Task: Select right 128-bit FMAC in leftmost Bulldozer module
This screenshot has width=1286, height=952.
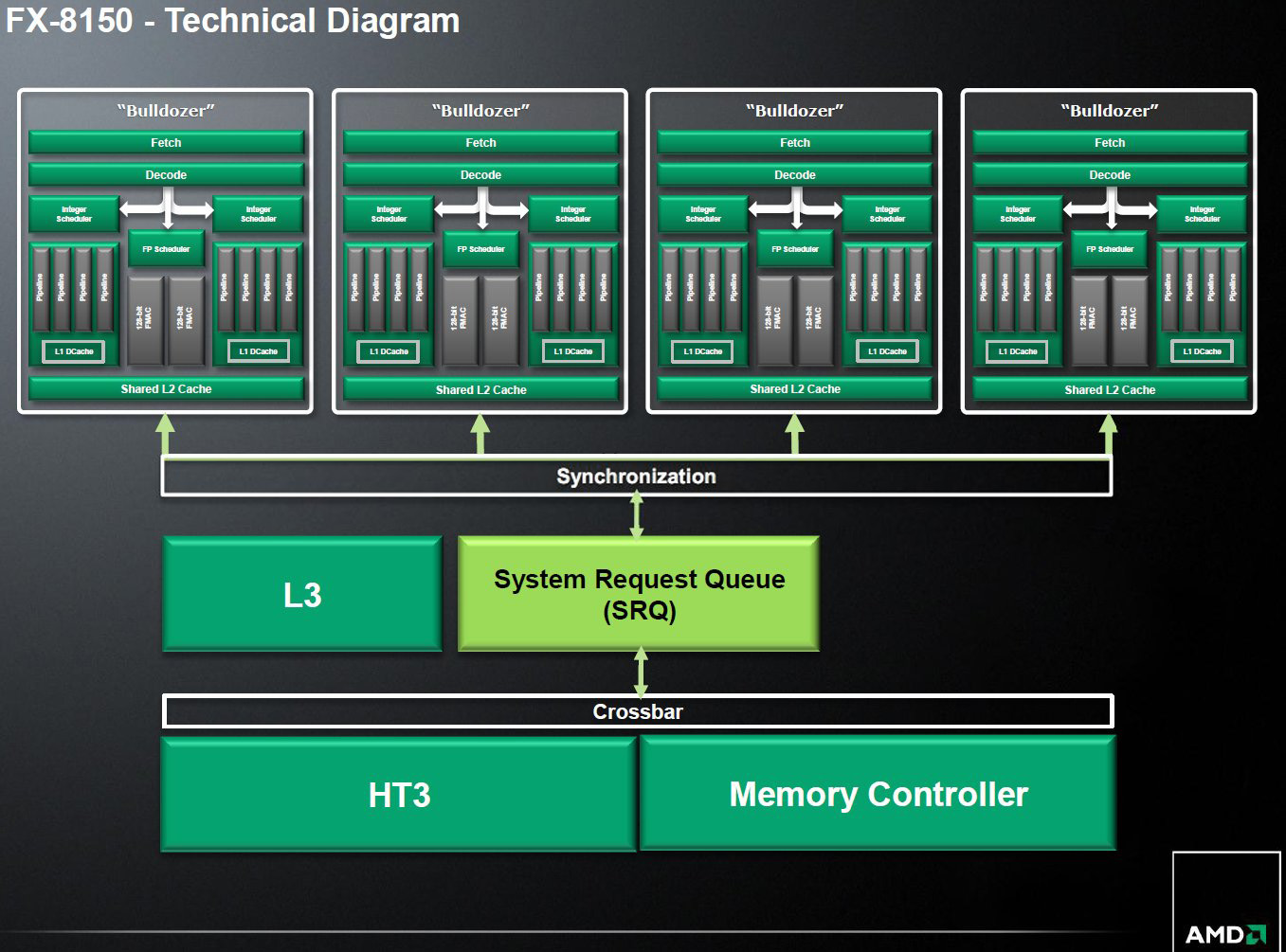Action: click(187, 320)
